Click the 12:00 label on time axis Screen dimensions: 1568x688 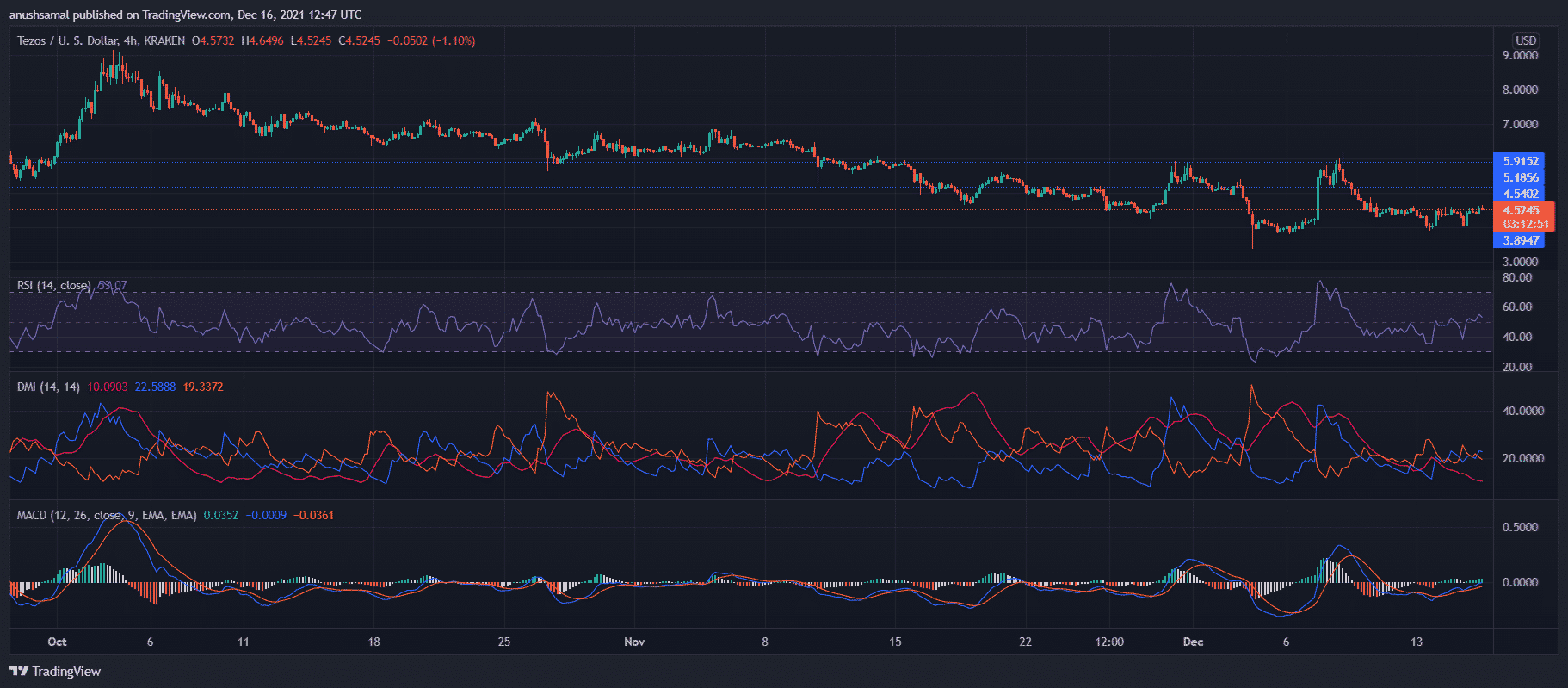[x=1109, y=642]
